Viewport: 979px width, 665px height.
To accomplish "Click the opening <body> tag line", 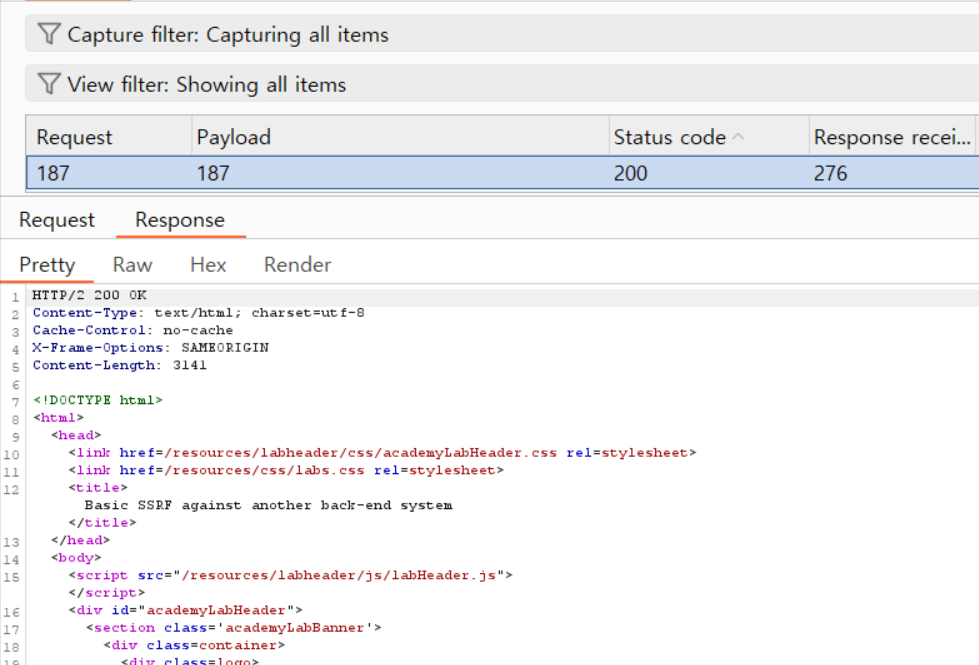I will [x=76, y=558].
